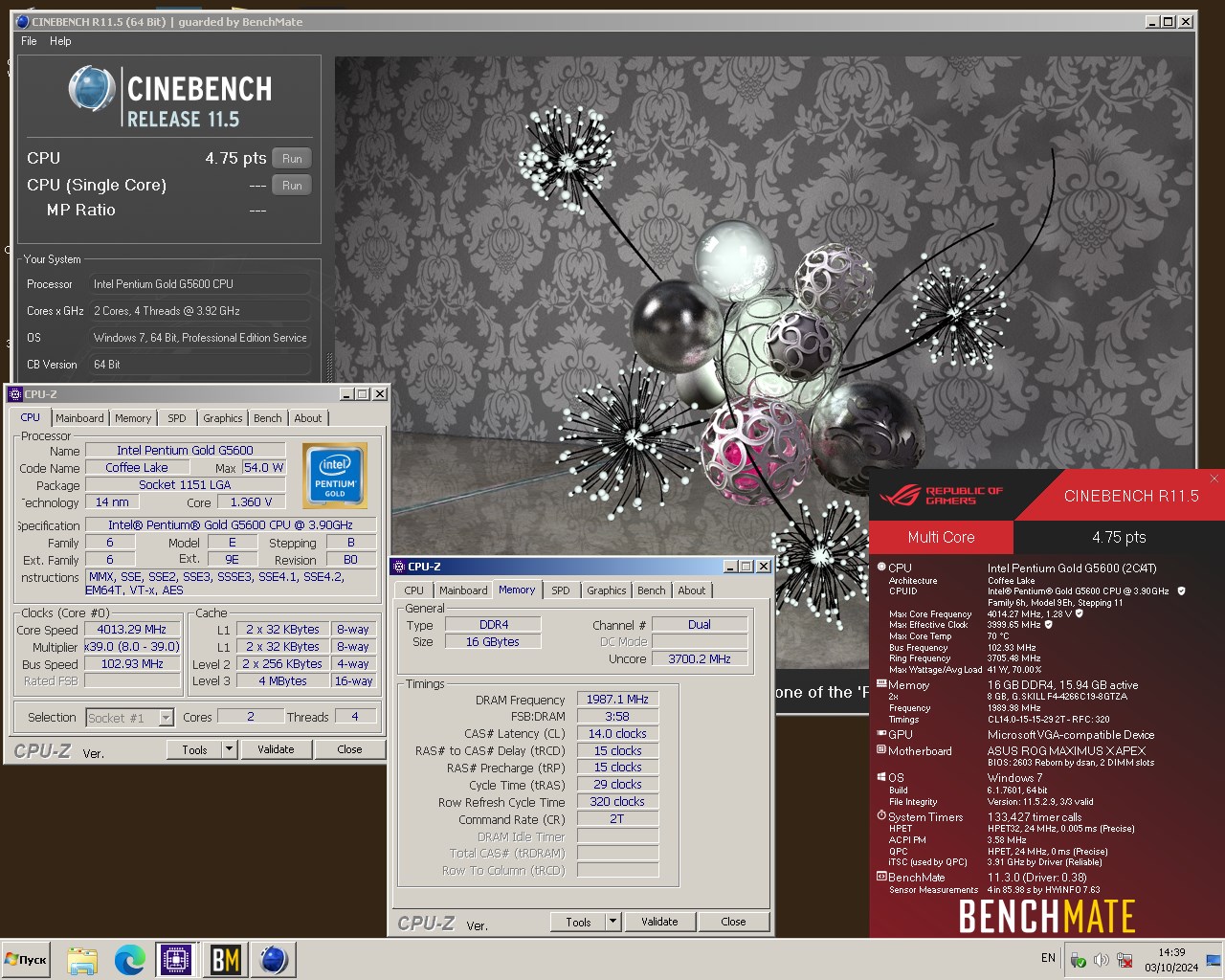1225x980 pixels.
Task: Click the OS Windows icon in BenchMate panel
Action: coord(881,777)
